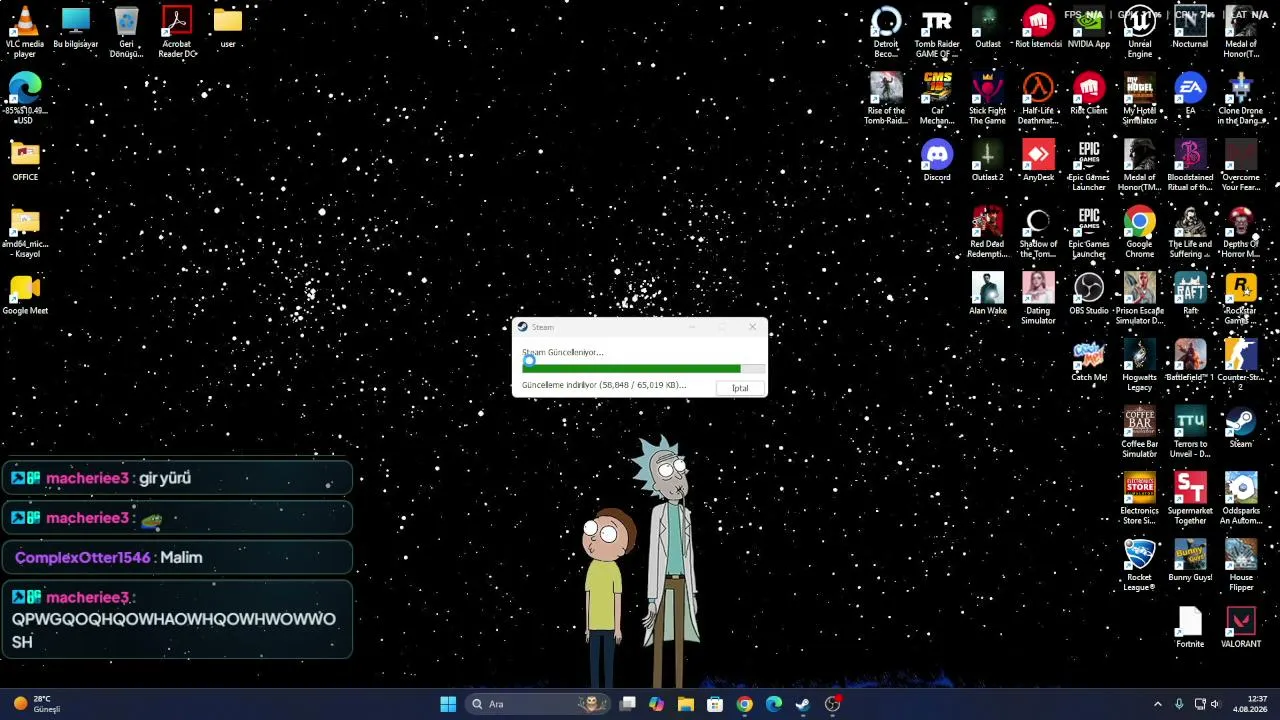Launch Acrobat Reader DC from the desktop
This screenshot has width=1280, height=720.
point(177,32)
